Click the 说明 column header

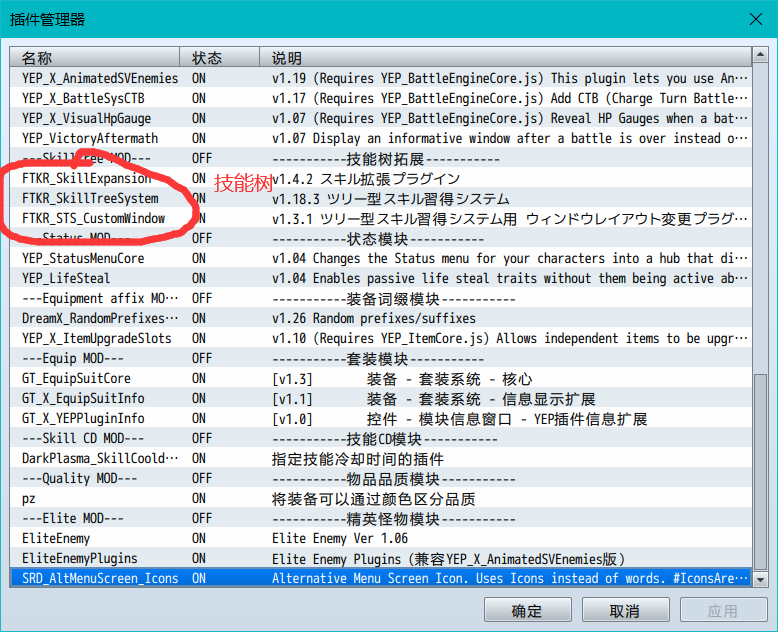(x=506, y=58)
